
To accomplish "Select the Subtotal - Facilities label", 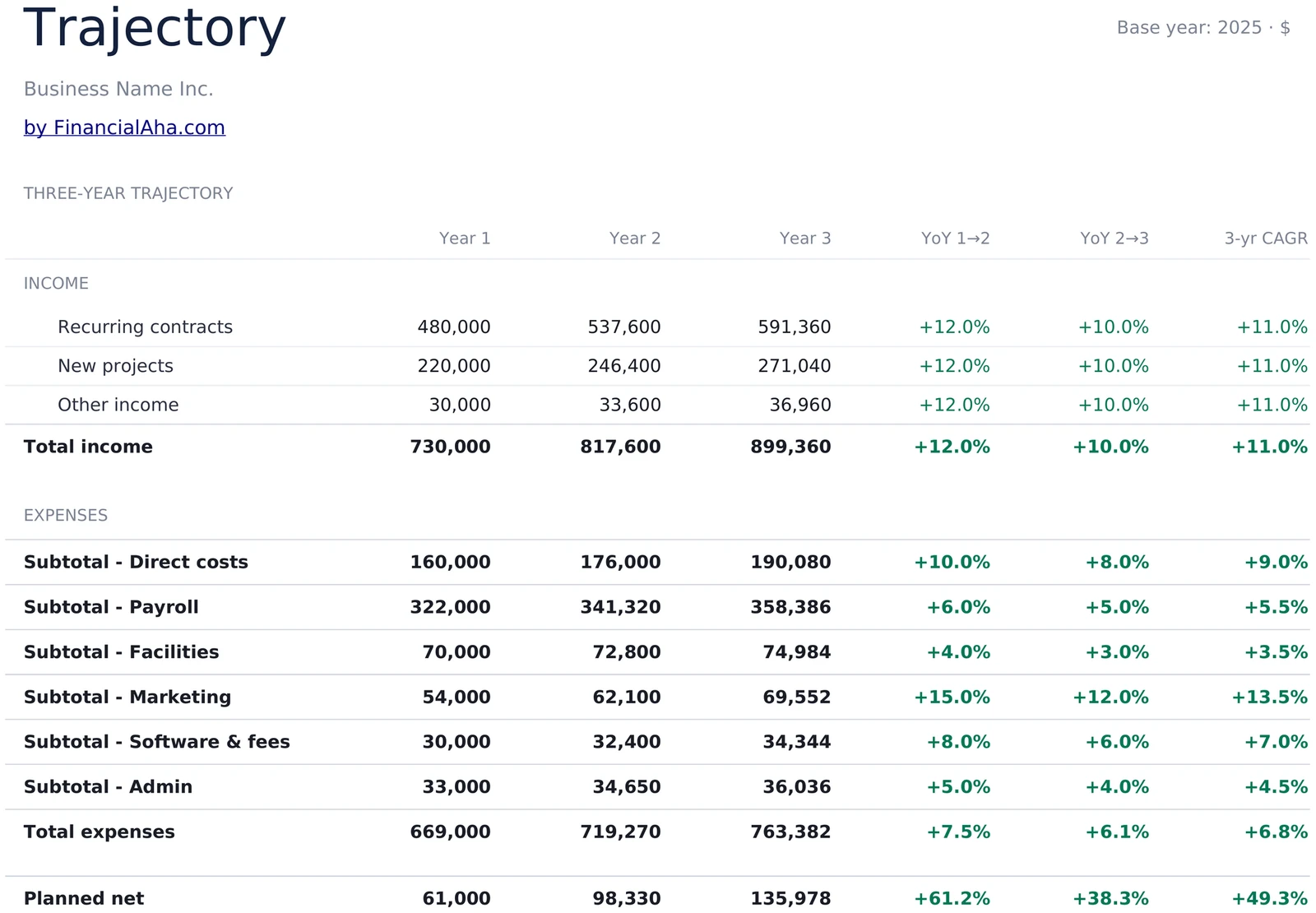I will coord(122,652).
